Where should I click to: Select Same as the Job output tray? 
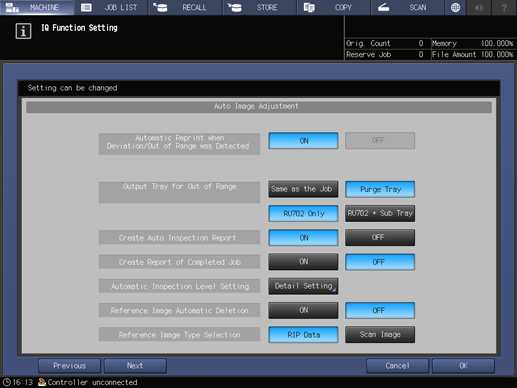click(303, 189)
